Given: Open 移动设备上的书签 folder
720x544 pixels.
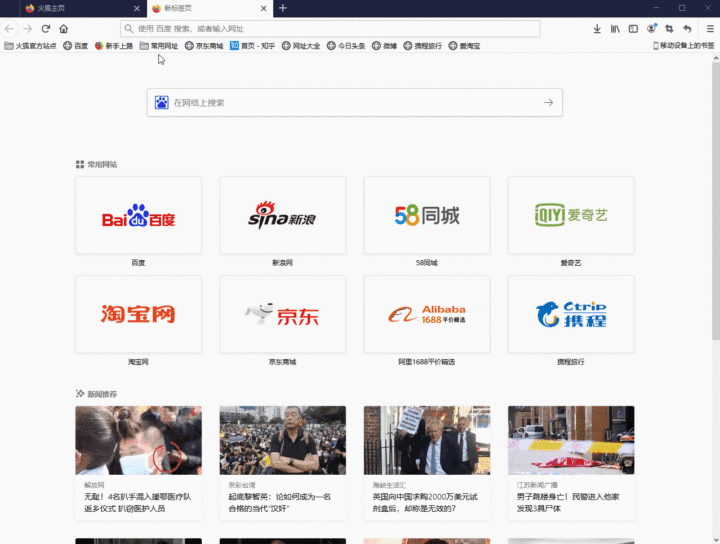Looking at the screenshot, I should pyautogui.click(x=684, y=46).
